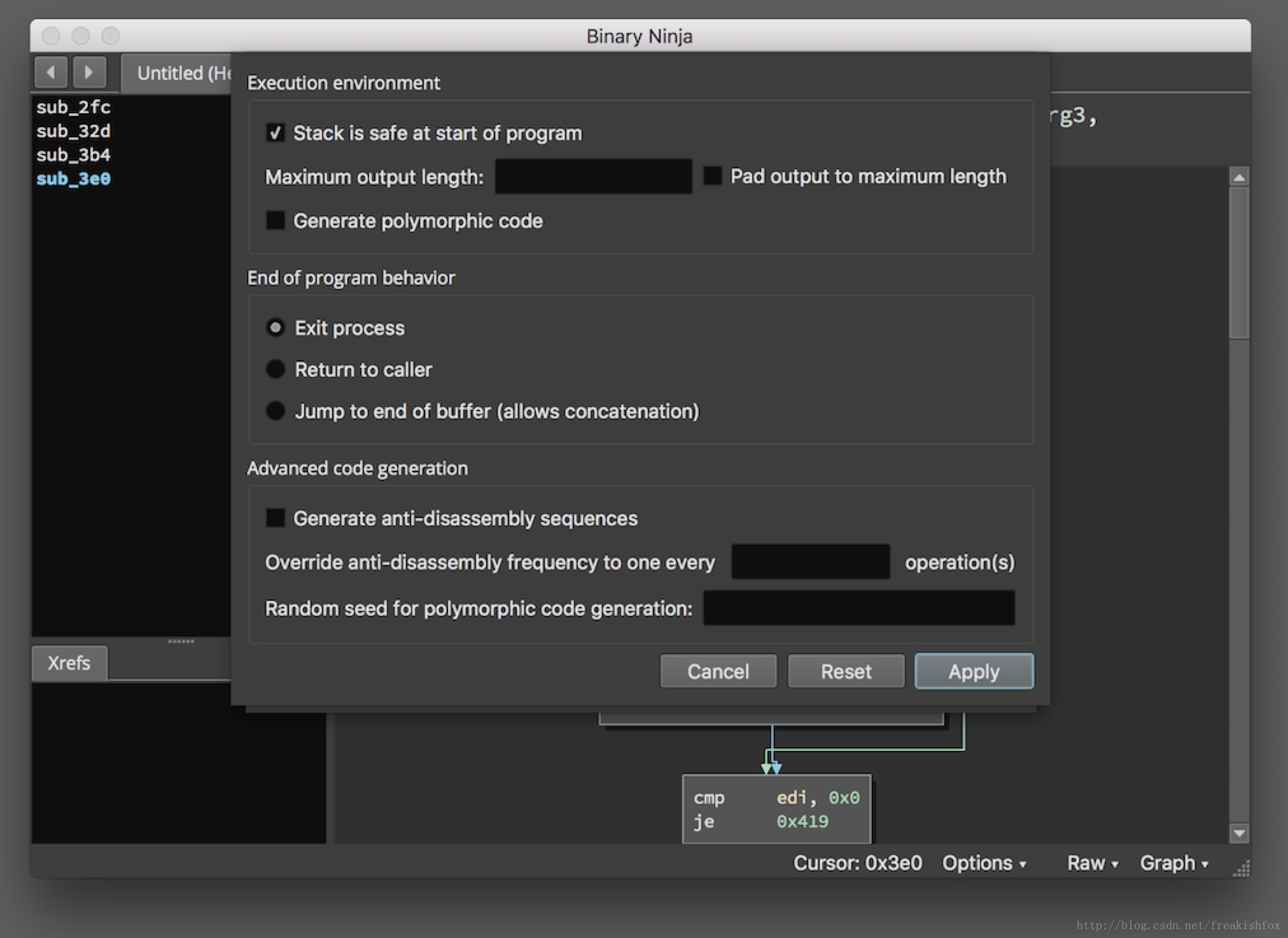This screenshot has width=1288, height=938.
Task: Click scrollbar down arrow in graph view
Action: (1238, 832)
